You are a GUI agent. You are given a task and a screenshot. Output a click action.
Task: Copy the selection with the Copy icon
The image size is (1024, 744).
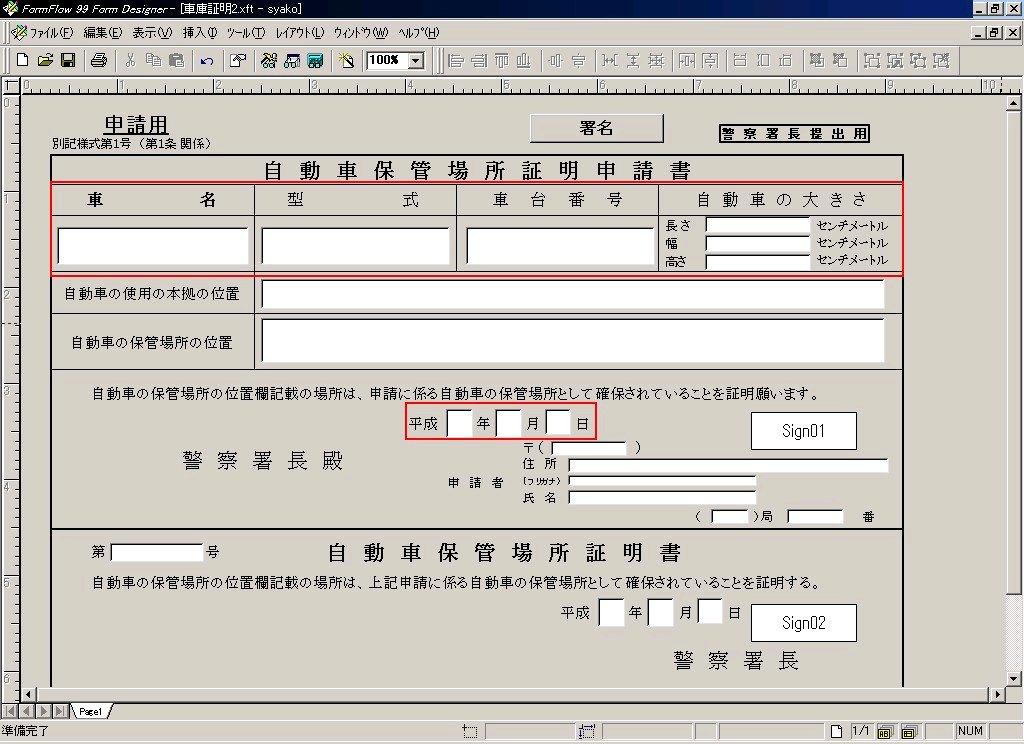click(x=153, y=61)
